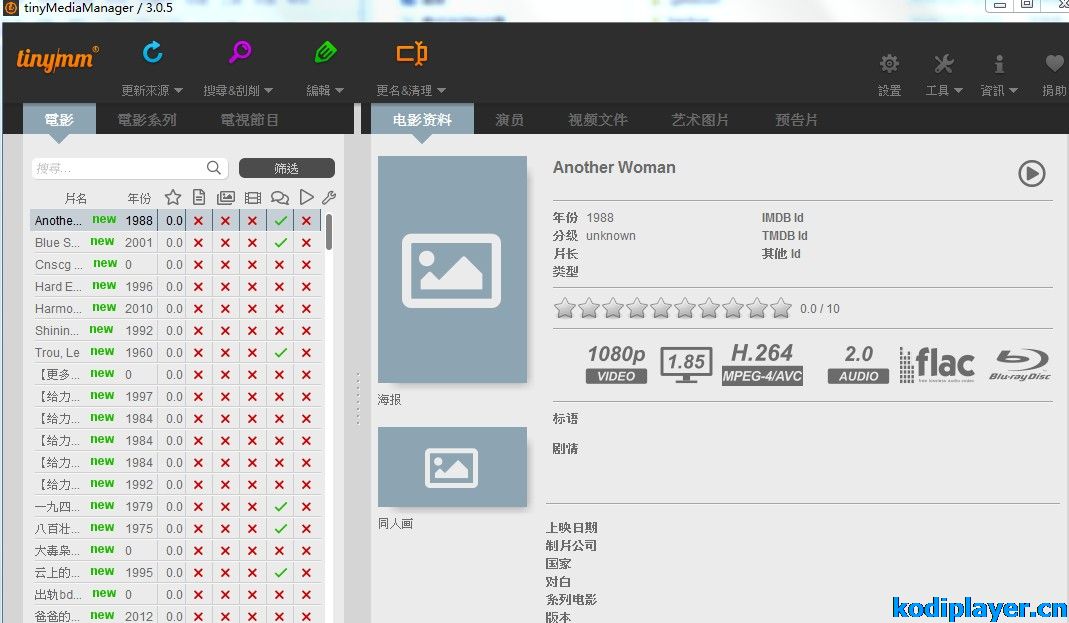
Task: Click the tenth rating star of Another Woman
Action: [x=781, y=309]
